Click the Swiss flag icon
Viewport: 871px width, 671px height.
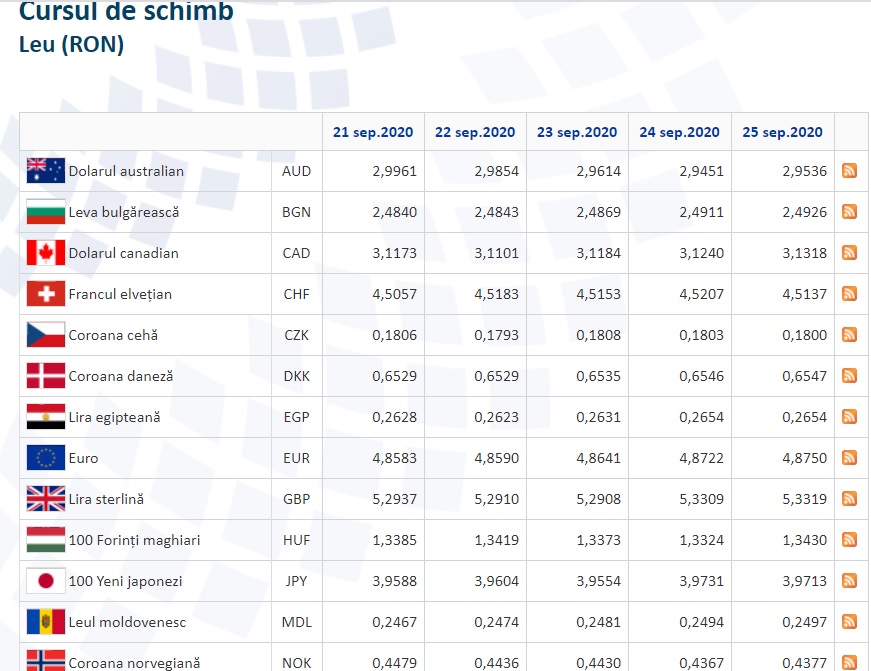click(46, 294)
